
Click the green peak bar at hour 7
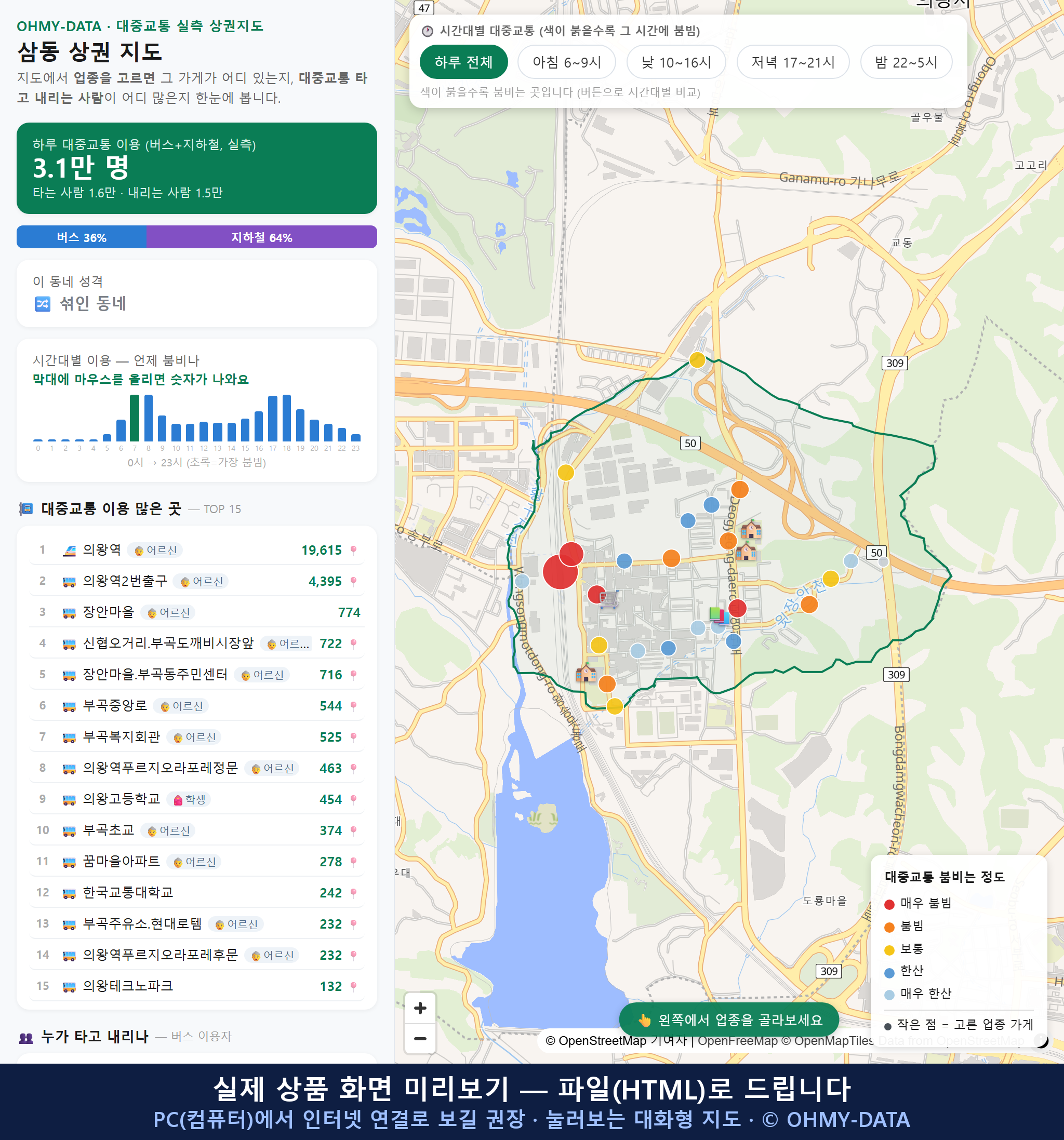[x=134, y=418]
